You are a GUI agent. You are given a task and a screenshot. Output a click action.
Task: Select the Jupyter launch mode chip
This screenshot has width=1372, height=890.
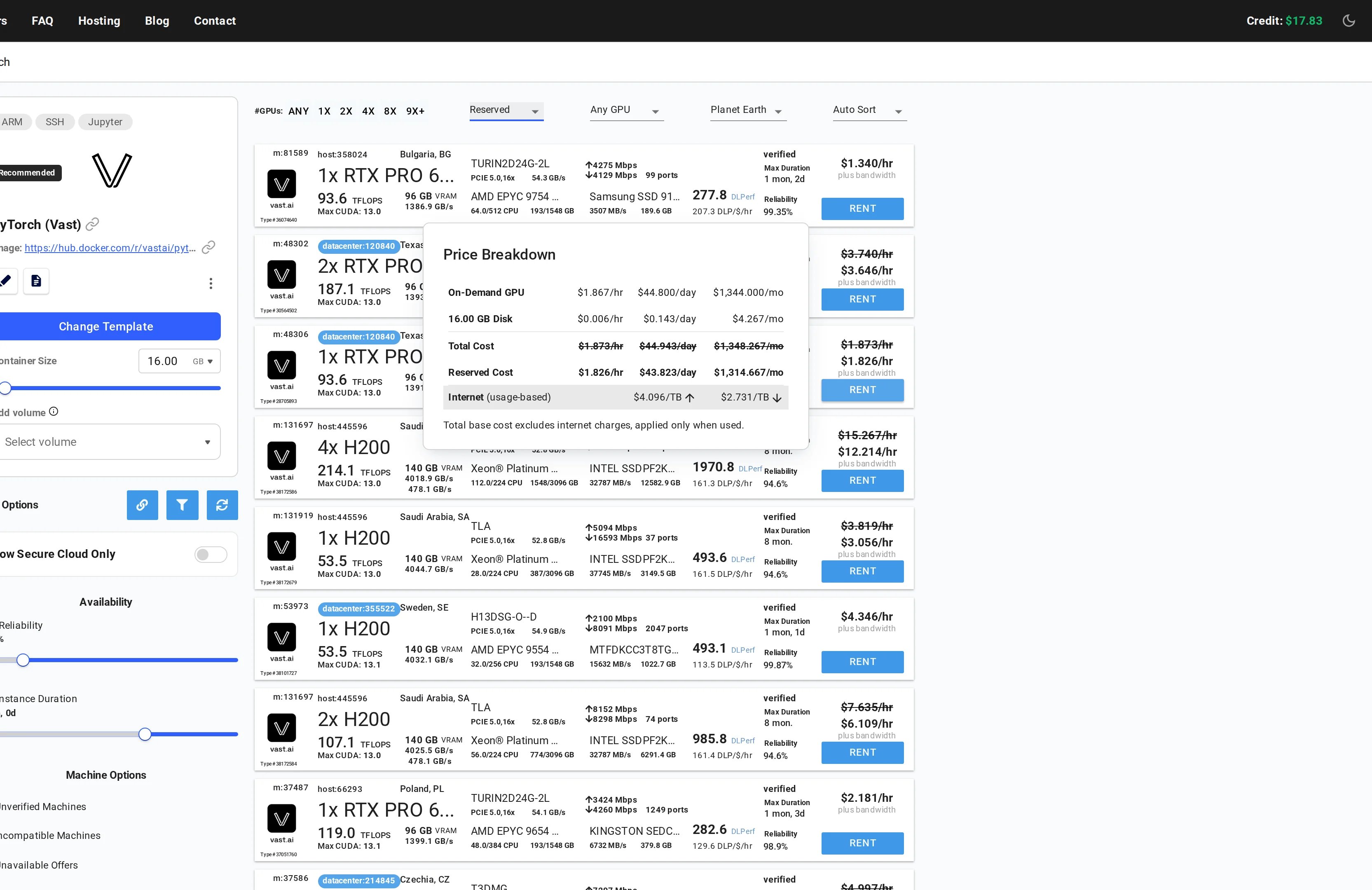(x=105, y=122)
